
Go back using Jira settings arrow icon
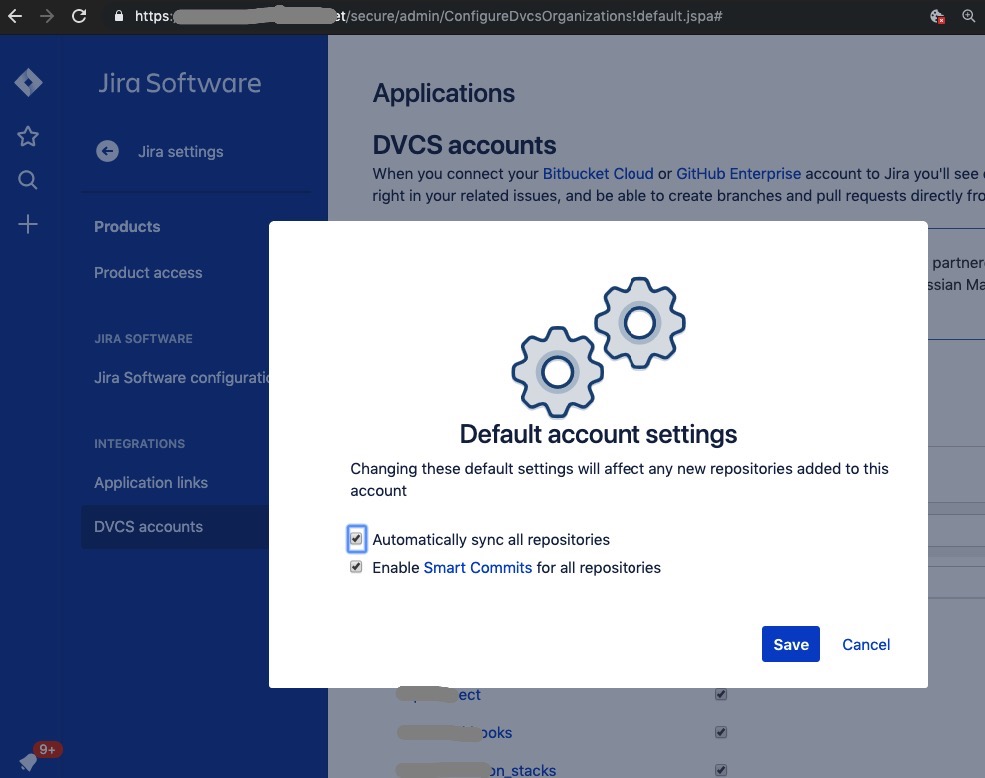(107, 151)
